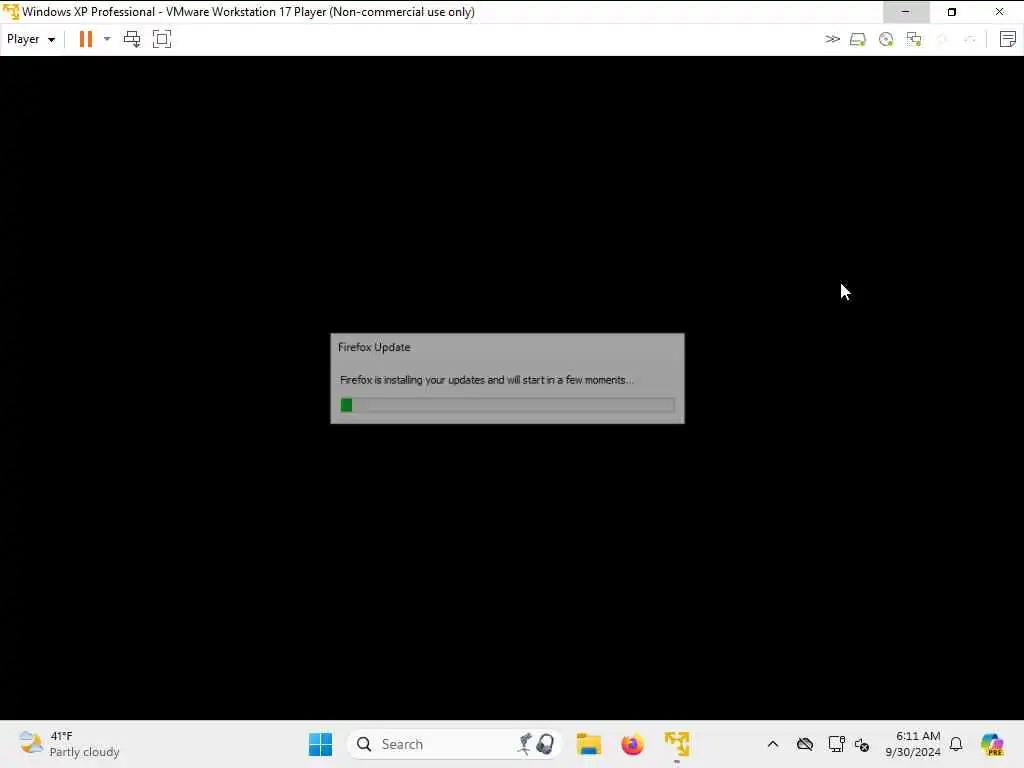Open the Windows Start menu
This screenshot has height=768, width=1024.
pyautogui.click(x=321, y=744)
